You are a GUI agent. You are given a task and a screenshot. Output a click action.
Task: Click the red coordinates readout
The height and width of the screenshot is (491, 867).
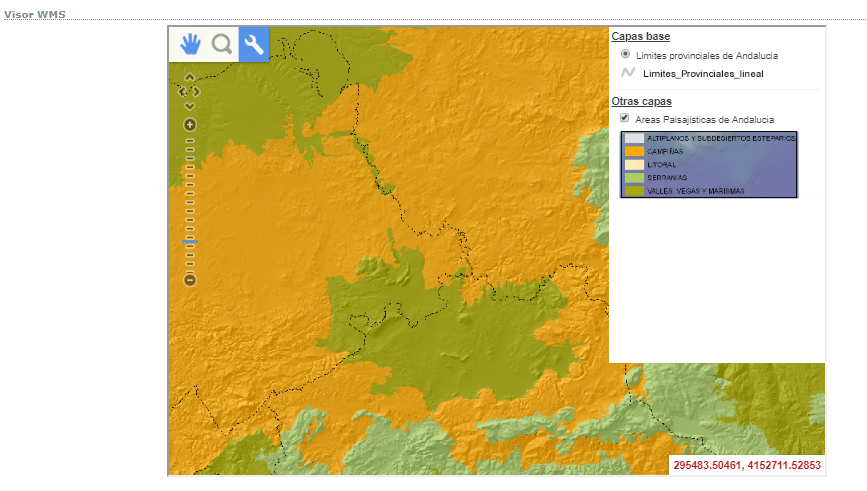tap(746, 466)
